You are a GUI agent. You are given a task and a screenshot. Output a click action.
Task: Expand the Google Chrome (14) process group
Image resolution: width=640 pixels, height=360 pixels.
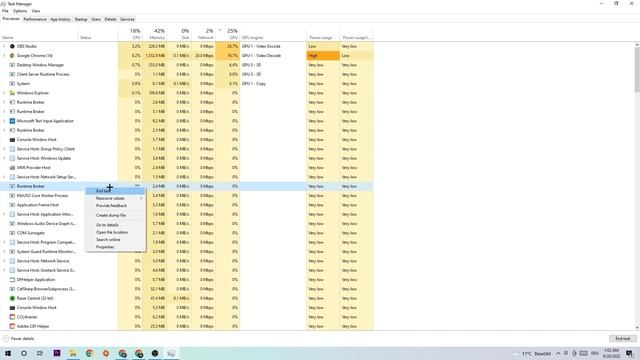pyautogui.click(x=4, y=56)
